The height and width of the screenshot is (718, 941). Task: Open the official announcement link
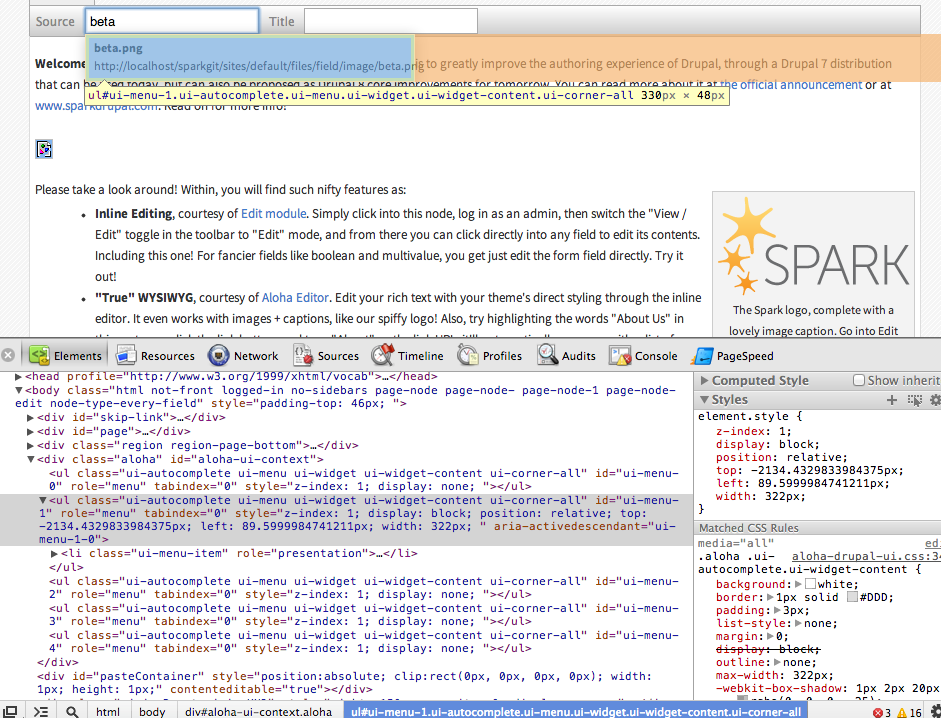coord(791,85)
